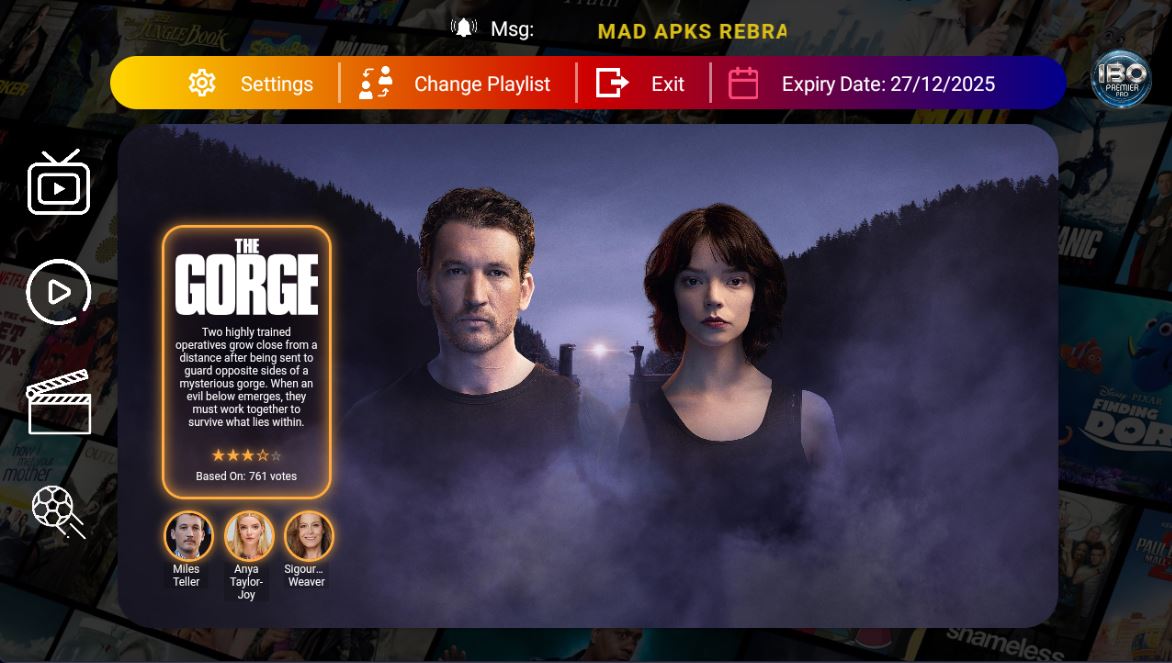The image size is (1172, 663).
Task: Click the scrolling MAD APKS message
Action: pyautogui.click(x=692, y=31)
